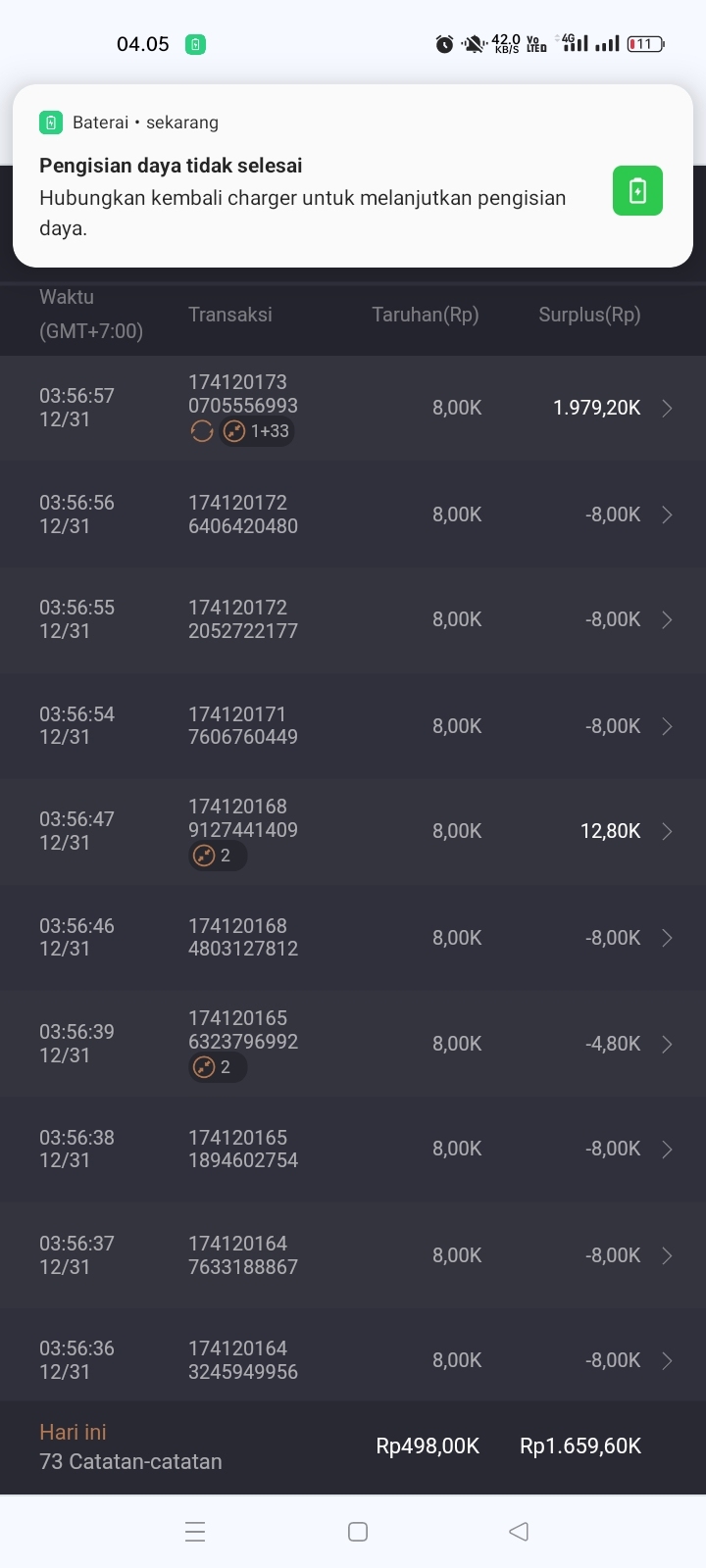Tap the Hari ini summary label
The width and height of the screenshot is (706, 1568).
pos(73,1432)
